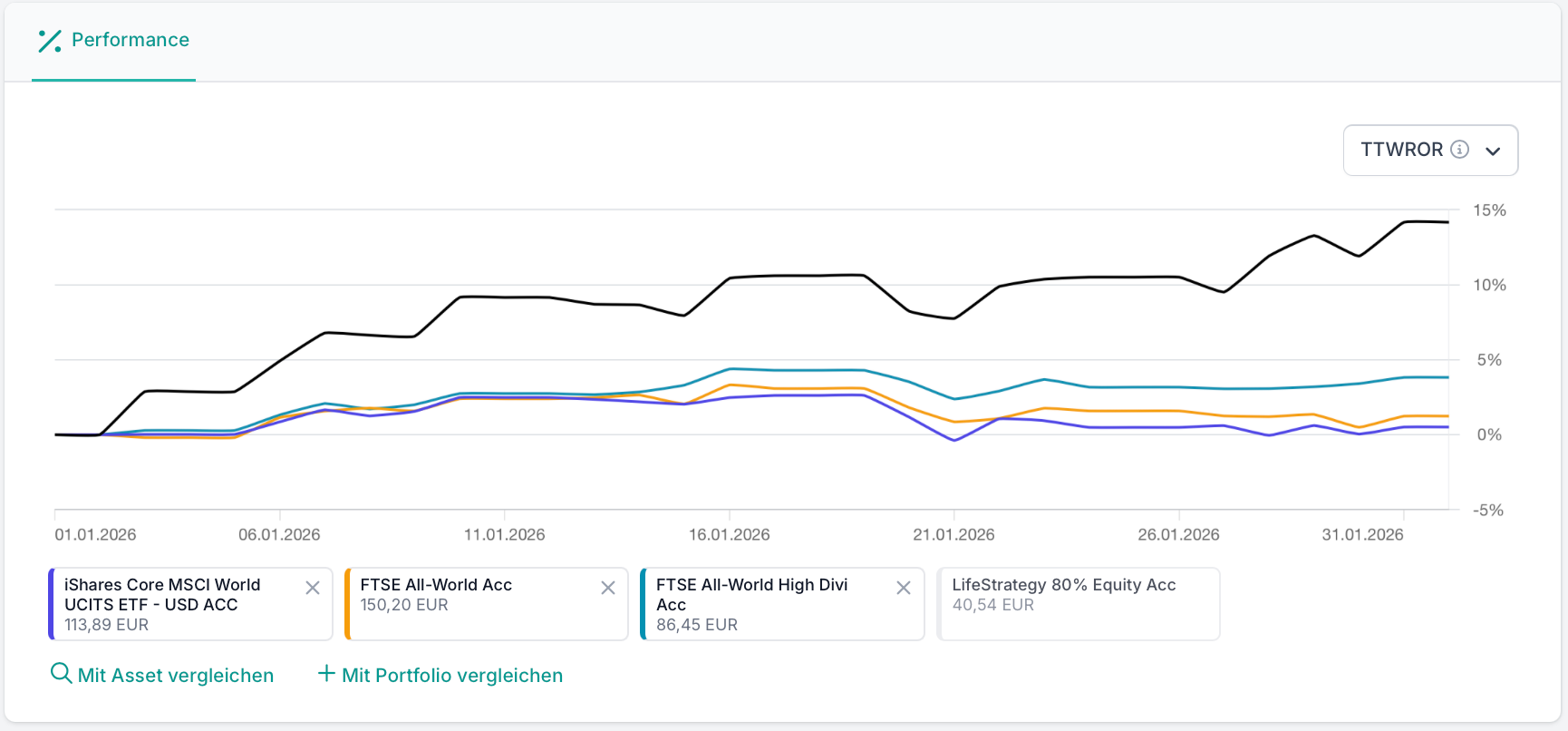Remove FTSE All-World High Divi comparison

pyautogui.click(x=904, y=588)
